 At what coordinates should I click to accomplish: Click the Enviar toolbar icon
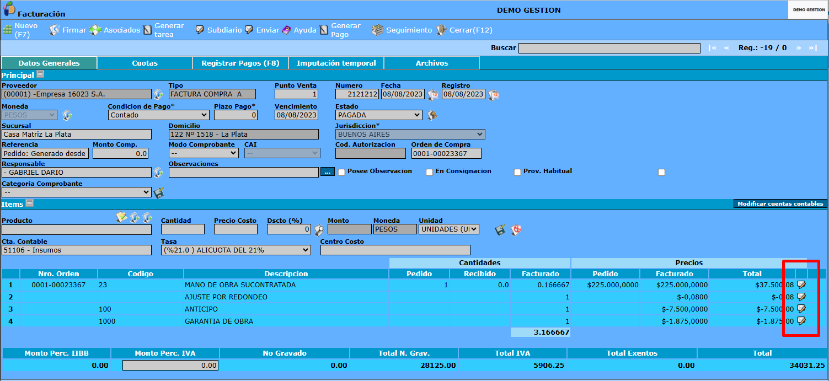(249, 31)
